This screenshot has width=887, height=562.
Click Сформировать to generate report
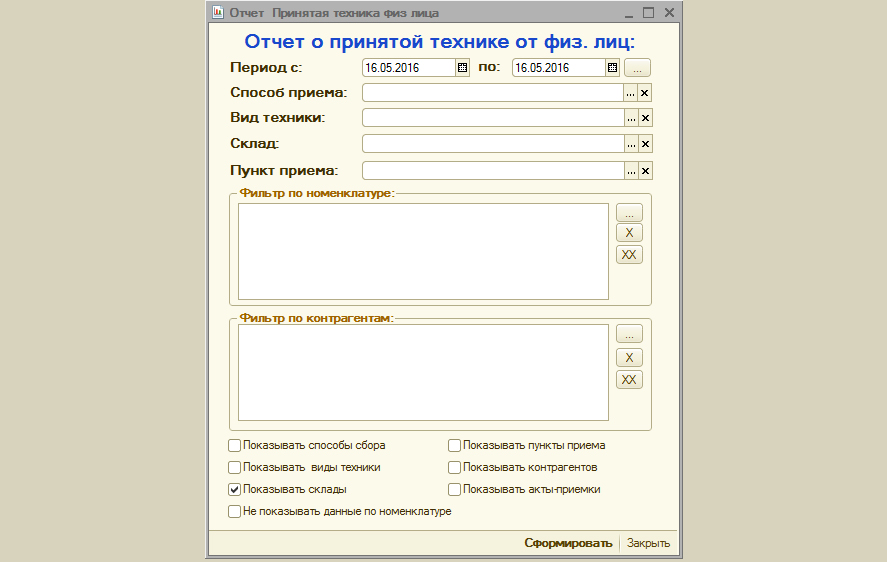pyautogui.click(x=568, y=543)
